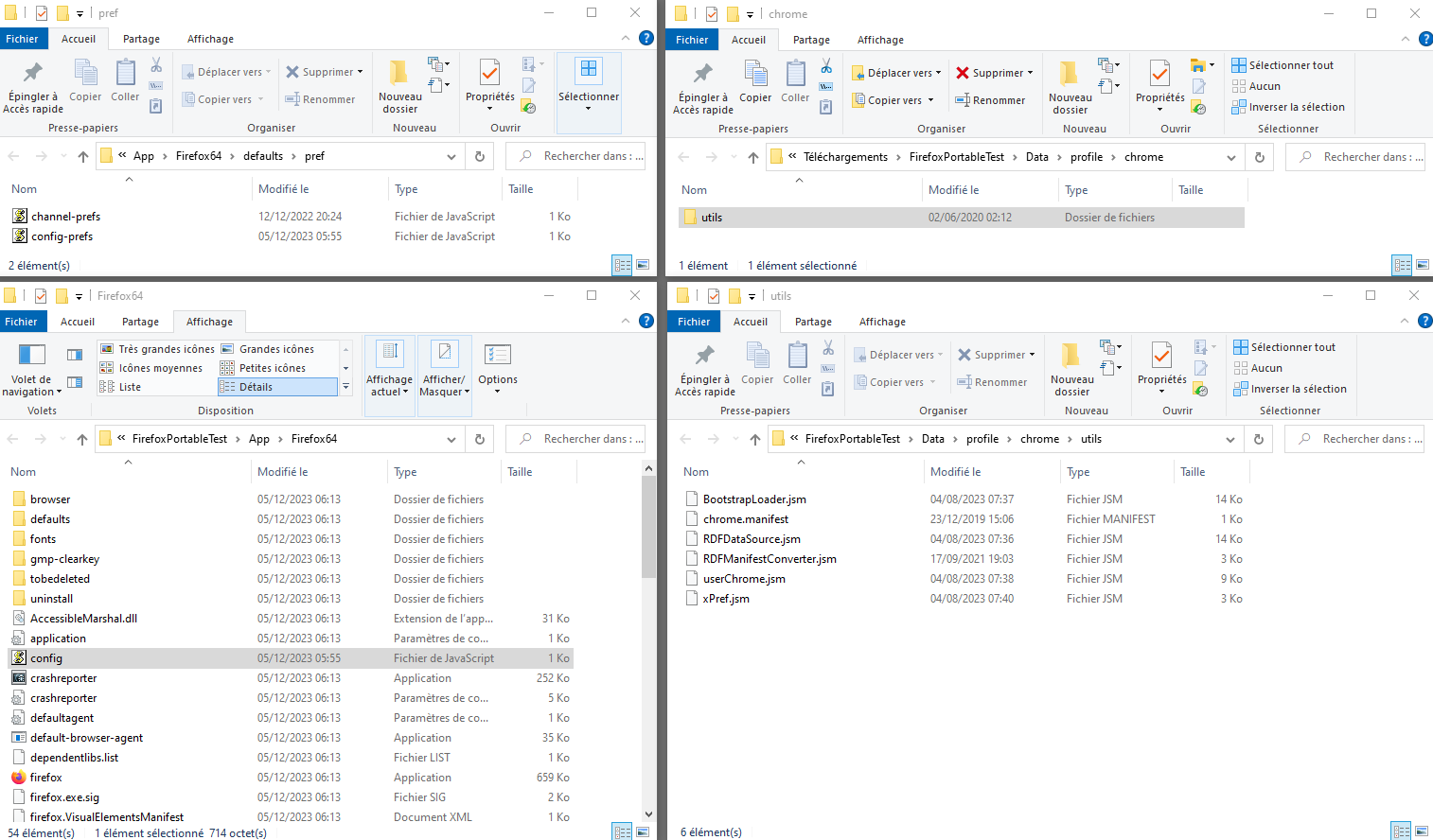
Task: Switch pref window to details view in status bar
Action: pos(623,265)
